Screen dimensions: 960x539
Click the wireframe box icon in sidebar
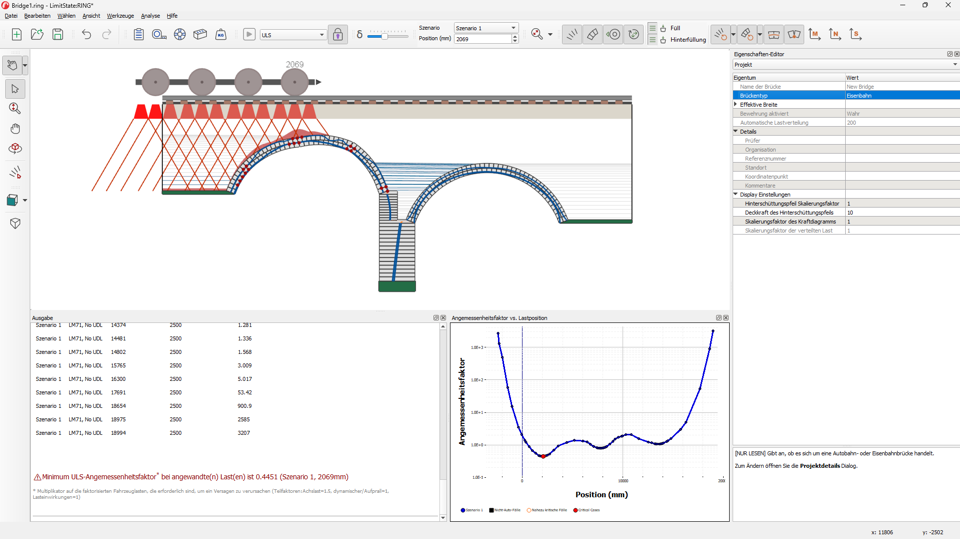(15, 224)
